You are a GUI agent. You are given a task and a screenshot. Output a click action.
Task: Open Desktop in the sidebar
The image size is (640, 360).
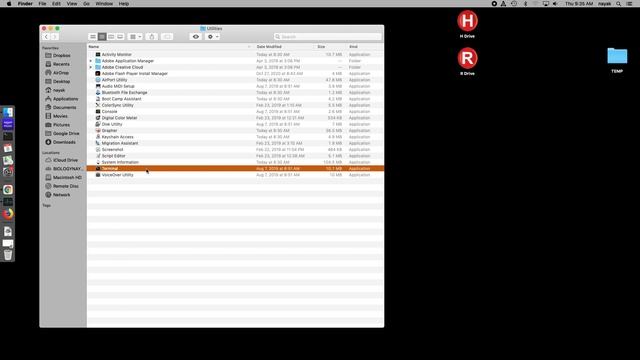click(58, 82)
